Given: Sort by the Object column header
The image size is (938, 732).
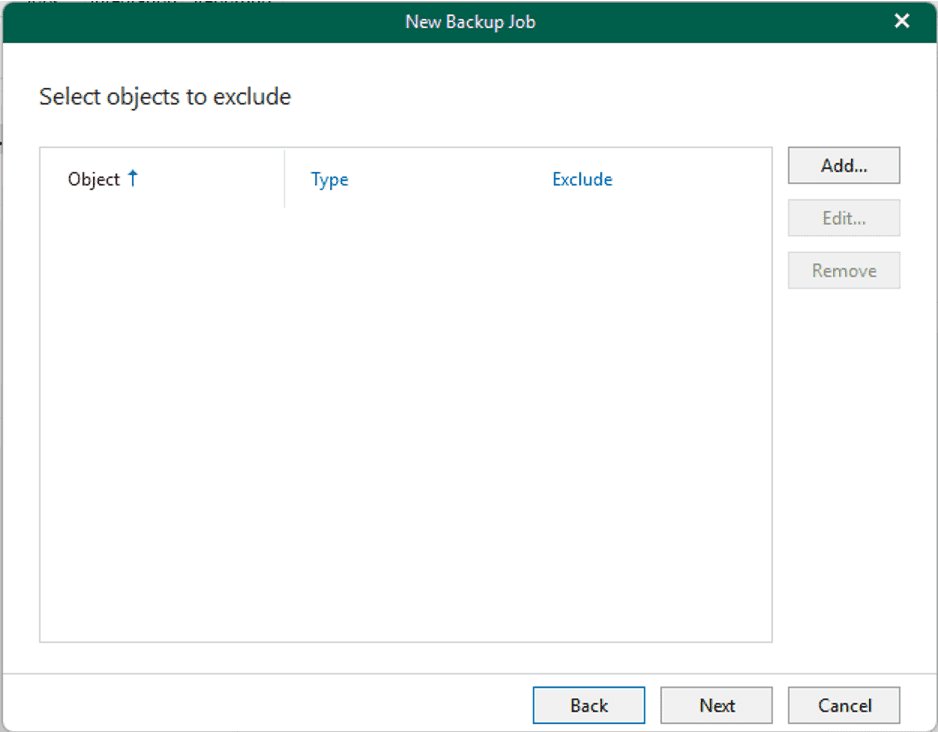Looking at the screenshot, I should click(94, 180).
